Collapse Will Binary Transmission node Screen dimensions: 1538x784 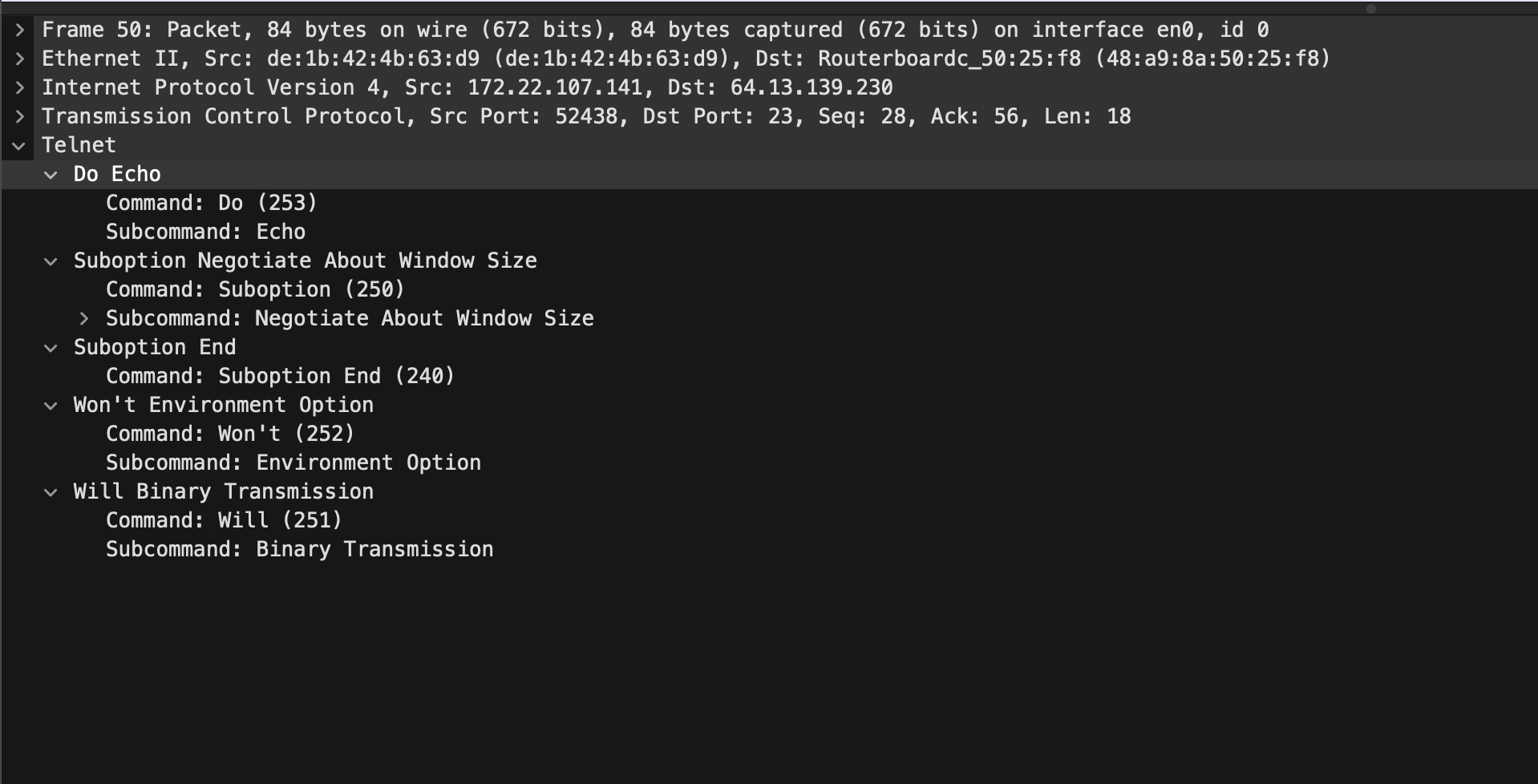(51, 492)
